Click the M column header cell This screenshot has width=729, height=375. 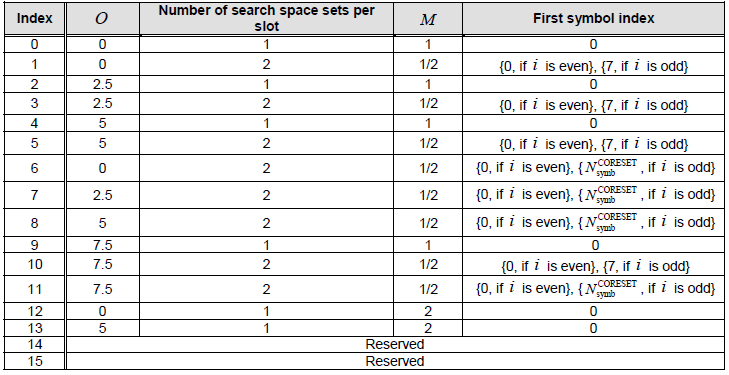(428, 19)
